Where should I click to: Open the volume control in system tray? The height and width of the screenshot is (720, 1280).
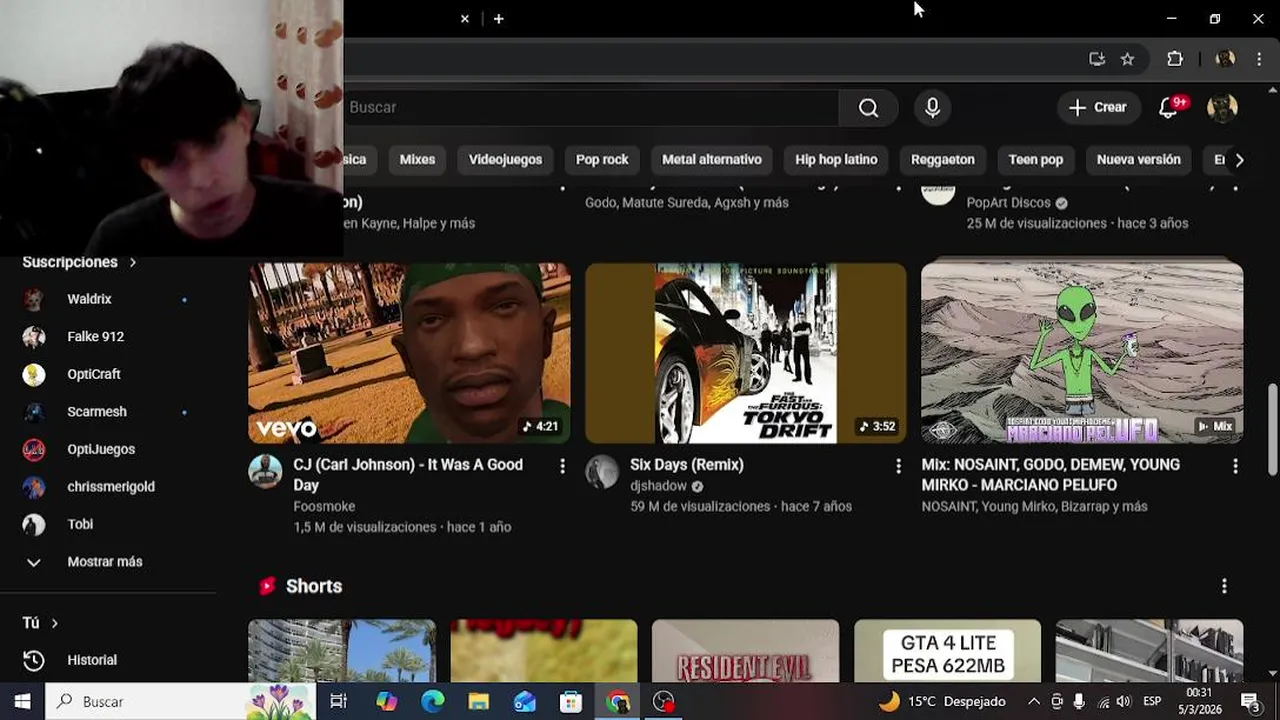(1123, 702)
